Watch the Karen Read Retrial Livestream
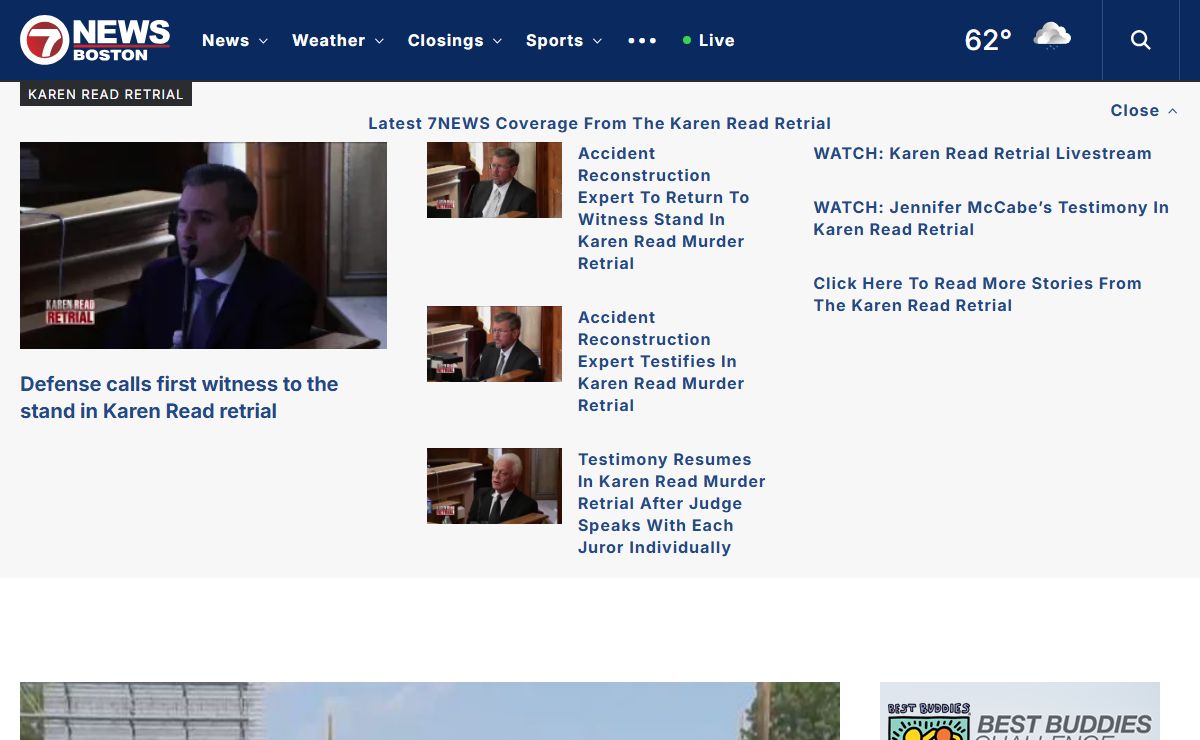Screen dimensions: 1200x740 (982, 154)
